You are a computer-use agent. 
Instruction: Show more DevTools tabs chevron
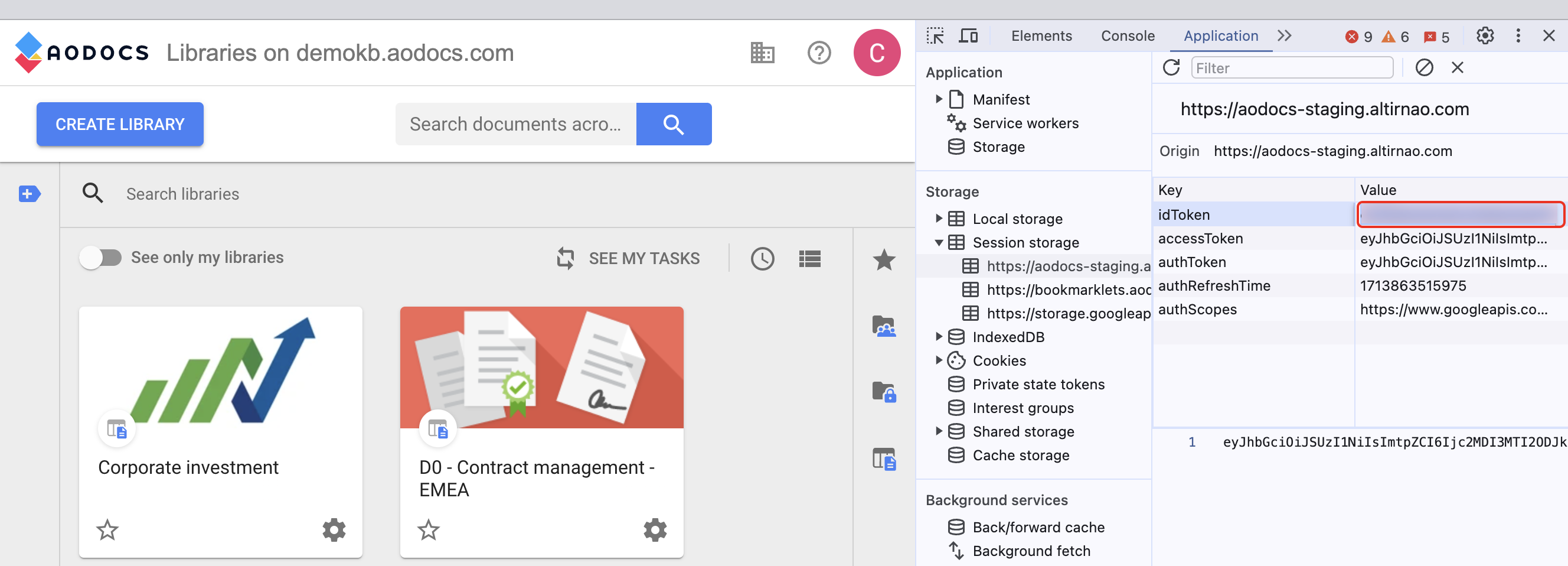coord(1285,36)
